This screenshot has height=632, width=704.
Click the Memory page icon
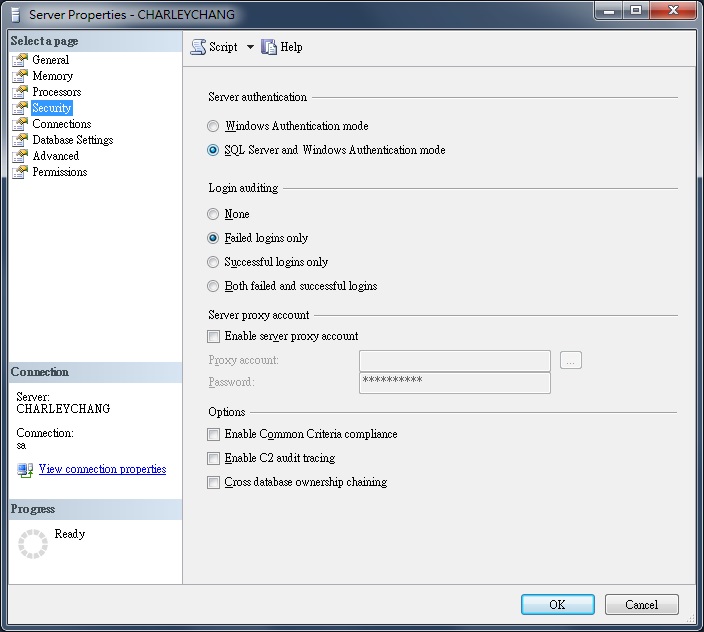point(20,76)
